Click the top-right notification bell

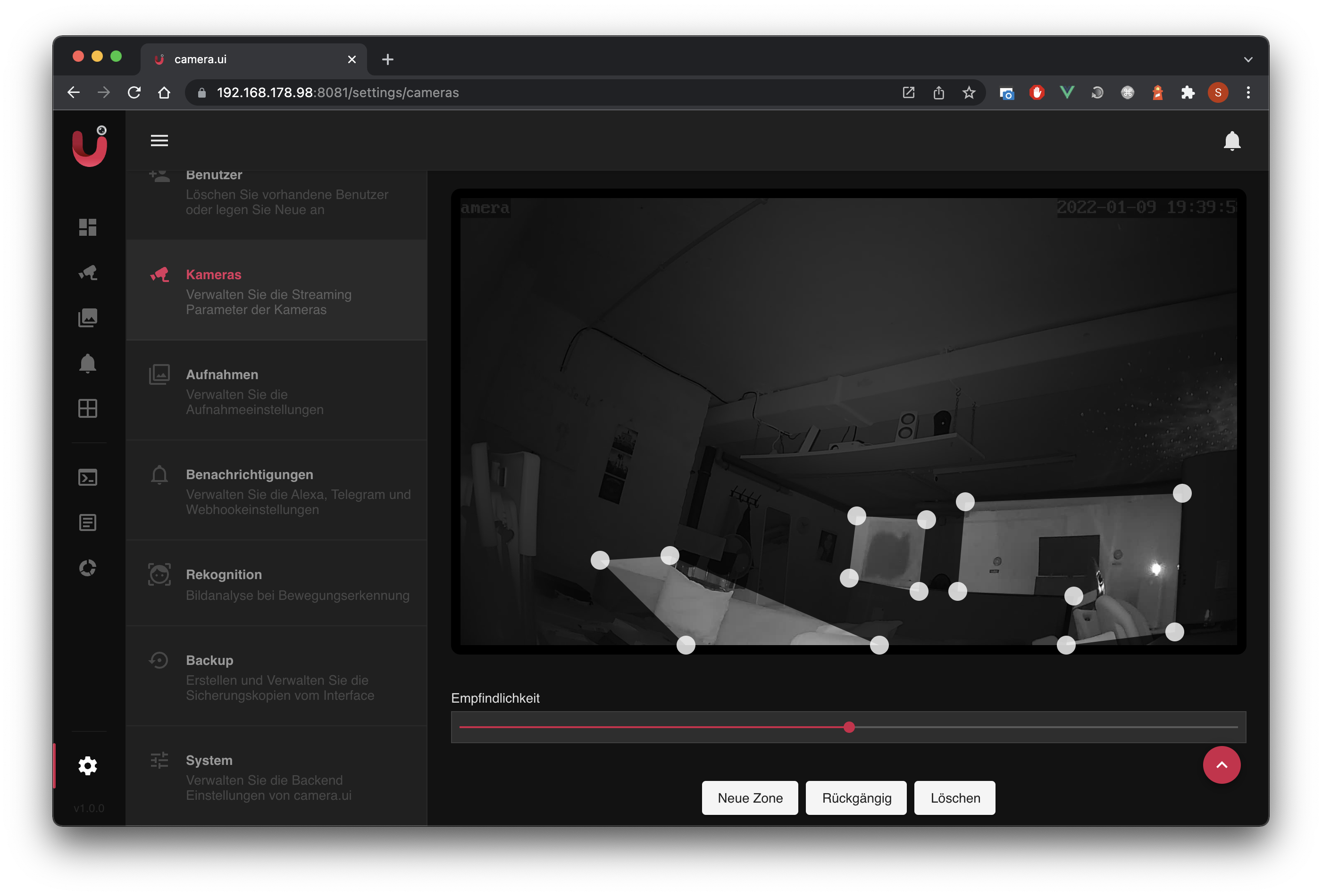1231,141
